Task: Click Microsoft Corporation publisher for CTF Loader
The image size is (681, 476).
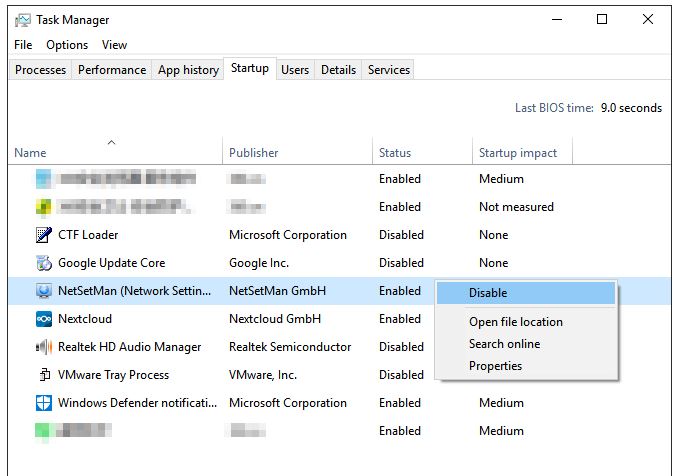Action: (x=288, y=235)
